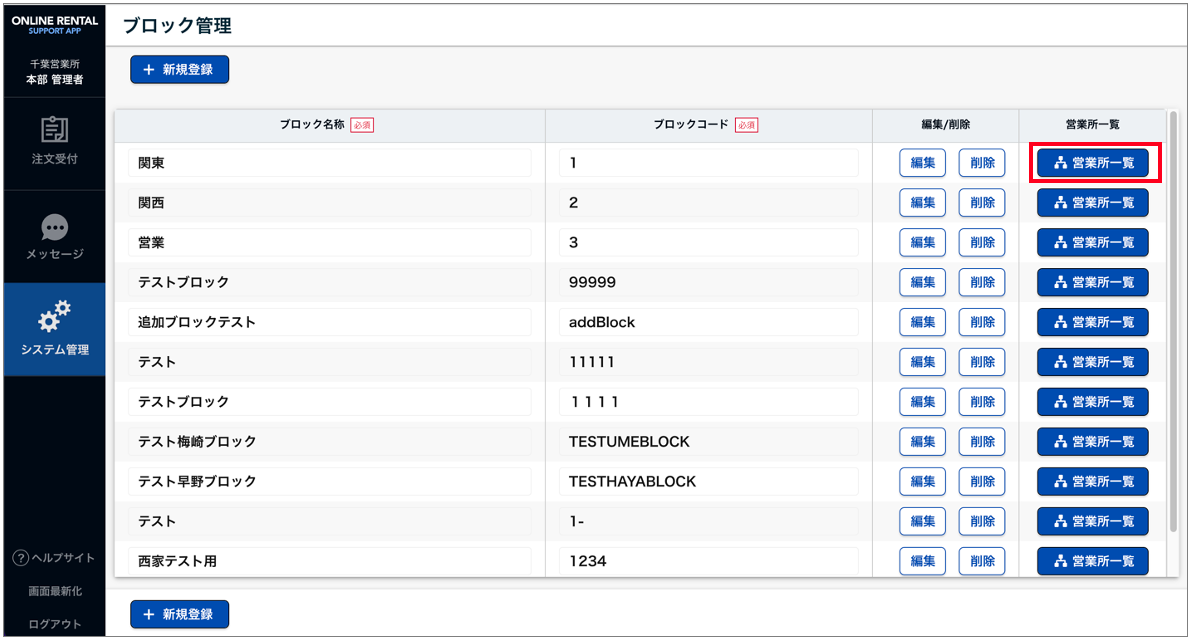1192x639 pixels.
Task: Edit the 追加ブロックテスト row
Action: (922, 322)
